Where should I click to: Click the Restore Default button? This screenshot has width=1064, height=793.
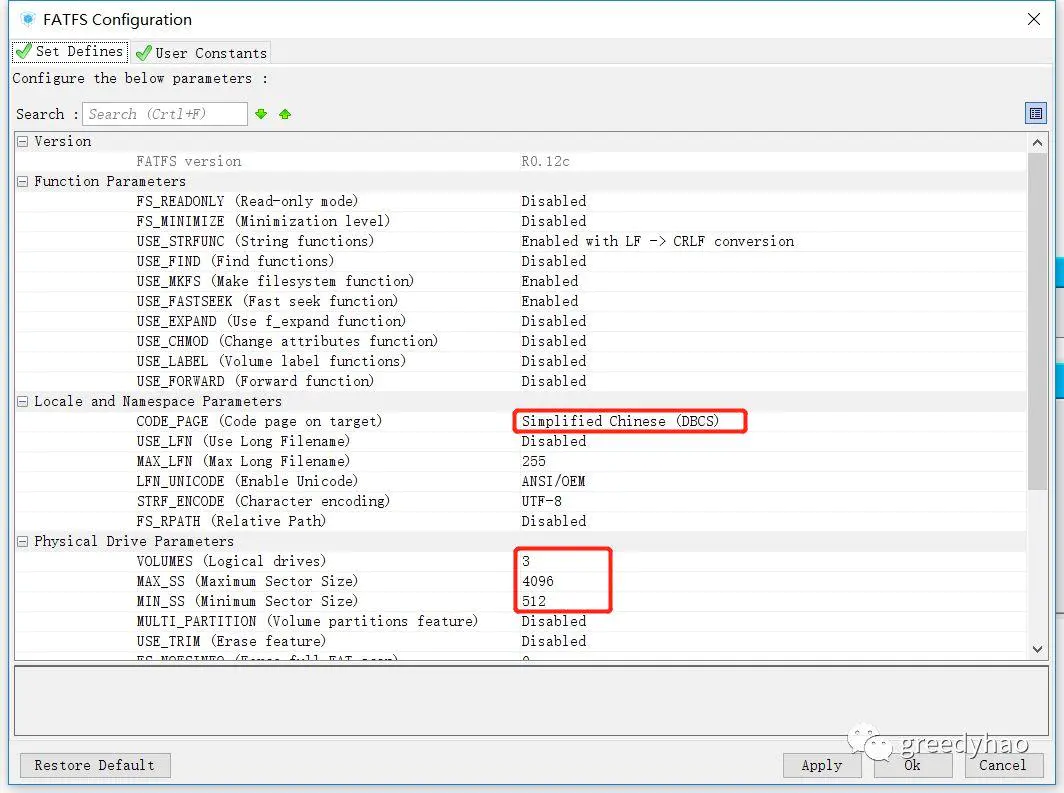tap(94, 765)
